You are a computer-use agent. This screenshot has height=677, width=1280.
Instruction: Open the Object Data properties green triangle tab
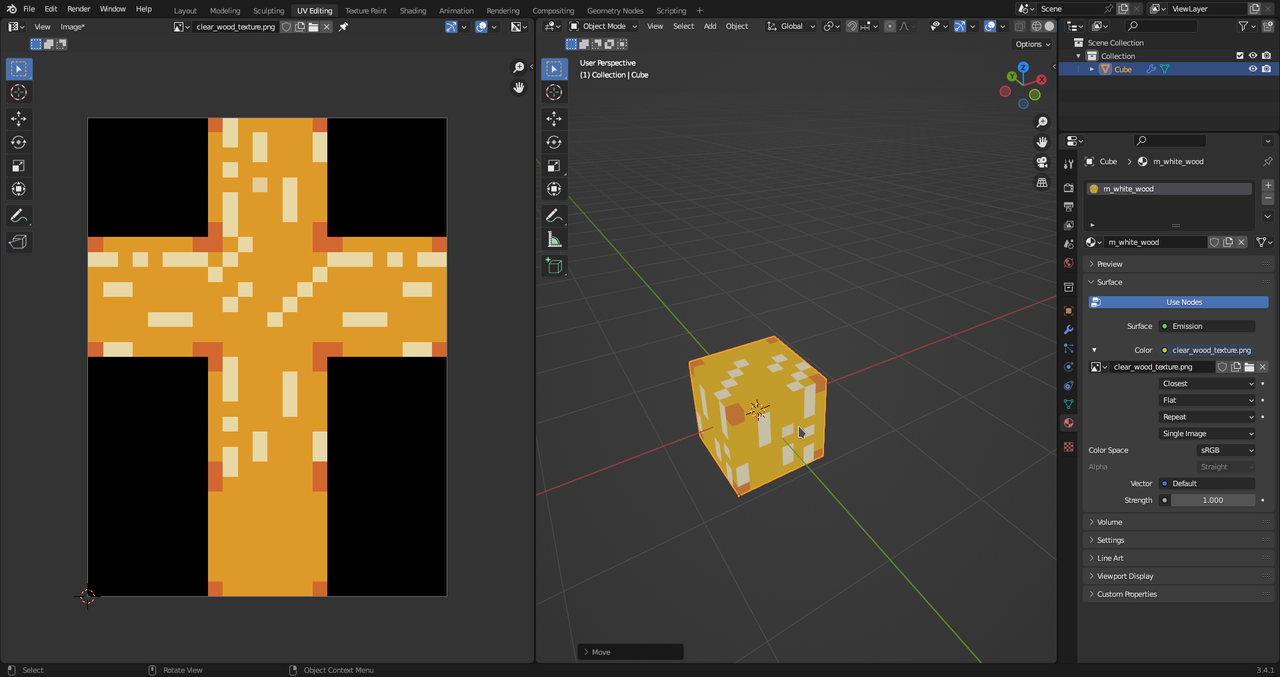point(1068,404)
